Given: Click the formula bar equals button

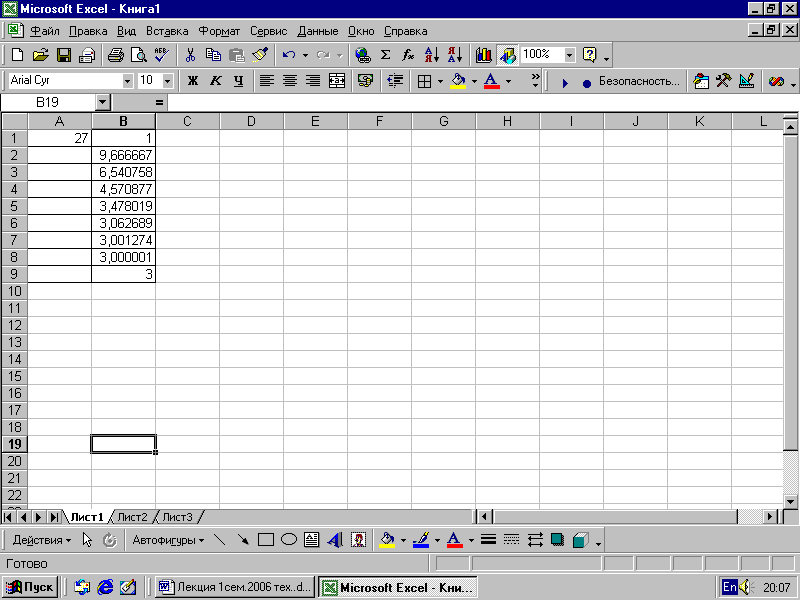Looking at the screenshot, I should tap(159, 103).
